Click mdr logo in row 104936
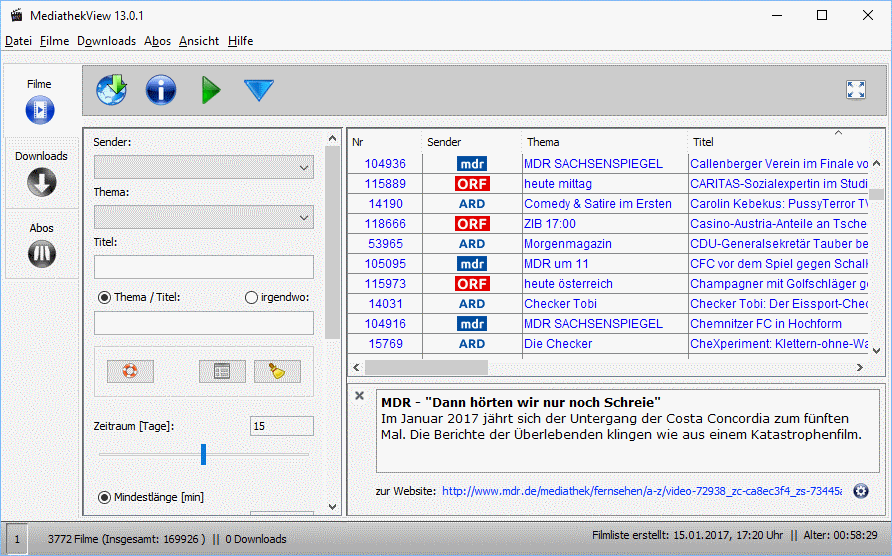Viewport: 892px width, 556px height. [x=472, y=164]
